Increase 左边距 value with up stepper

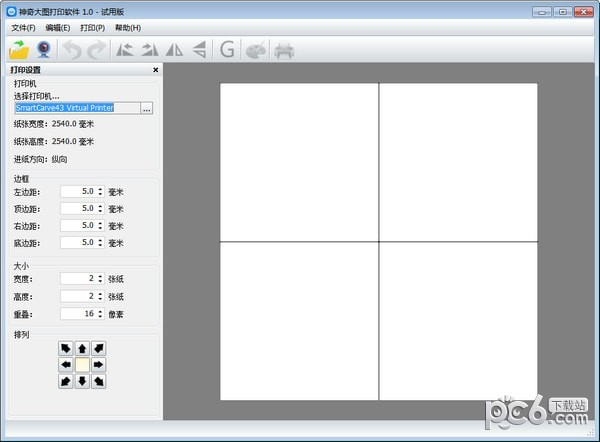(x=100, y=188)
